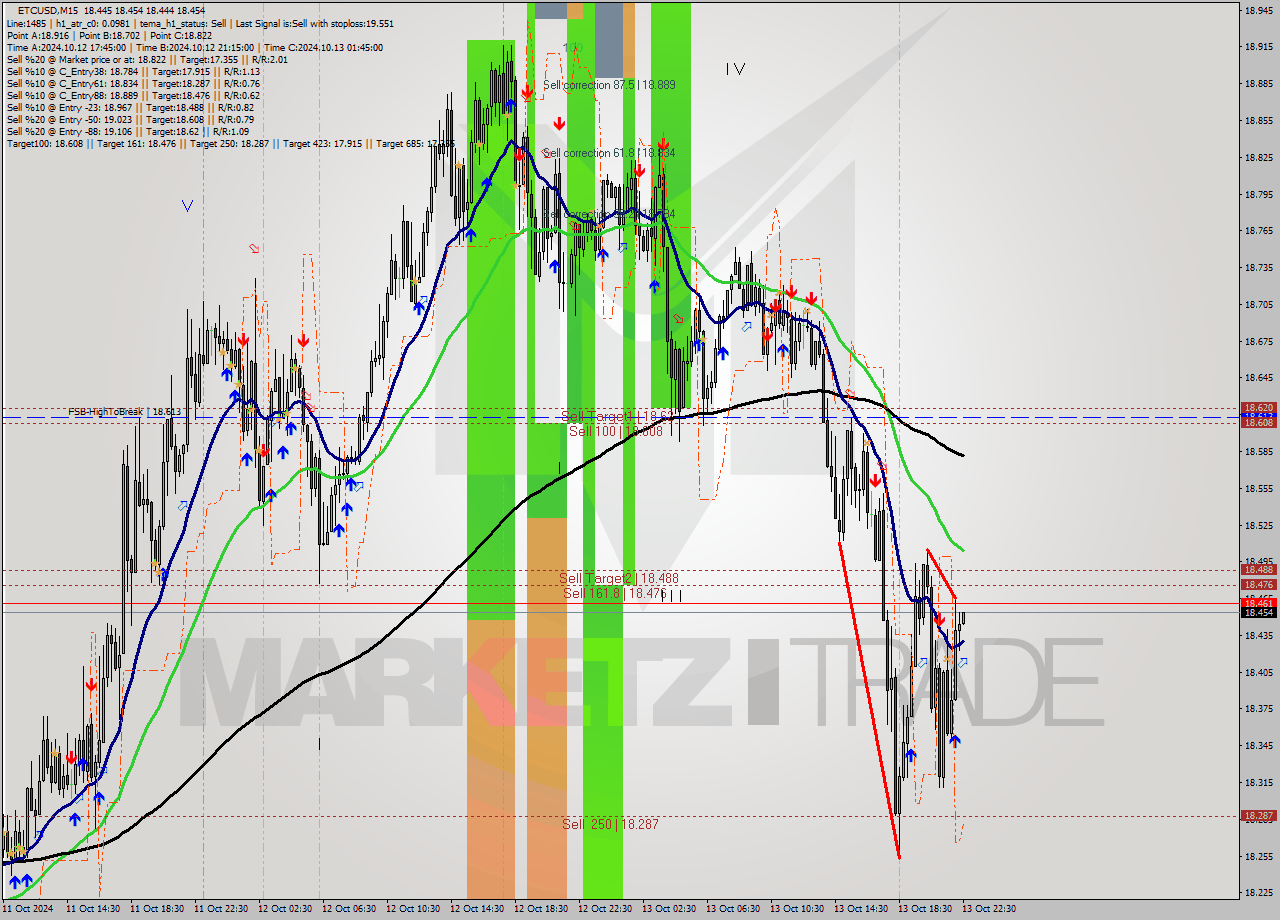Image resolution: width=1280 pixels, height=920 pixels.
Task: Click the red 18.461 price tag on axis
Action: [1258, 603]
